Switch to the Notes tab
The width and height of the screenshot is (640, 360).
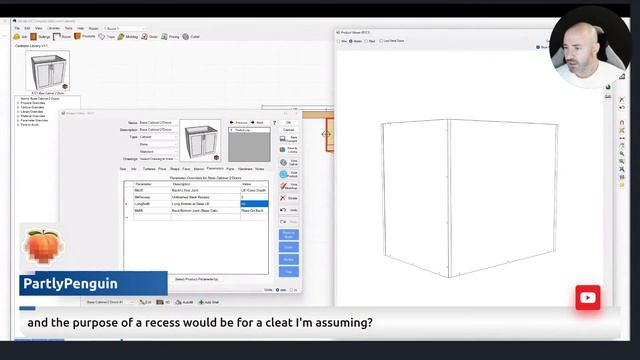(260, 169)
